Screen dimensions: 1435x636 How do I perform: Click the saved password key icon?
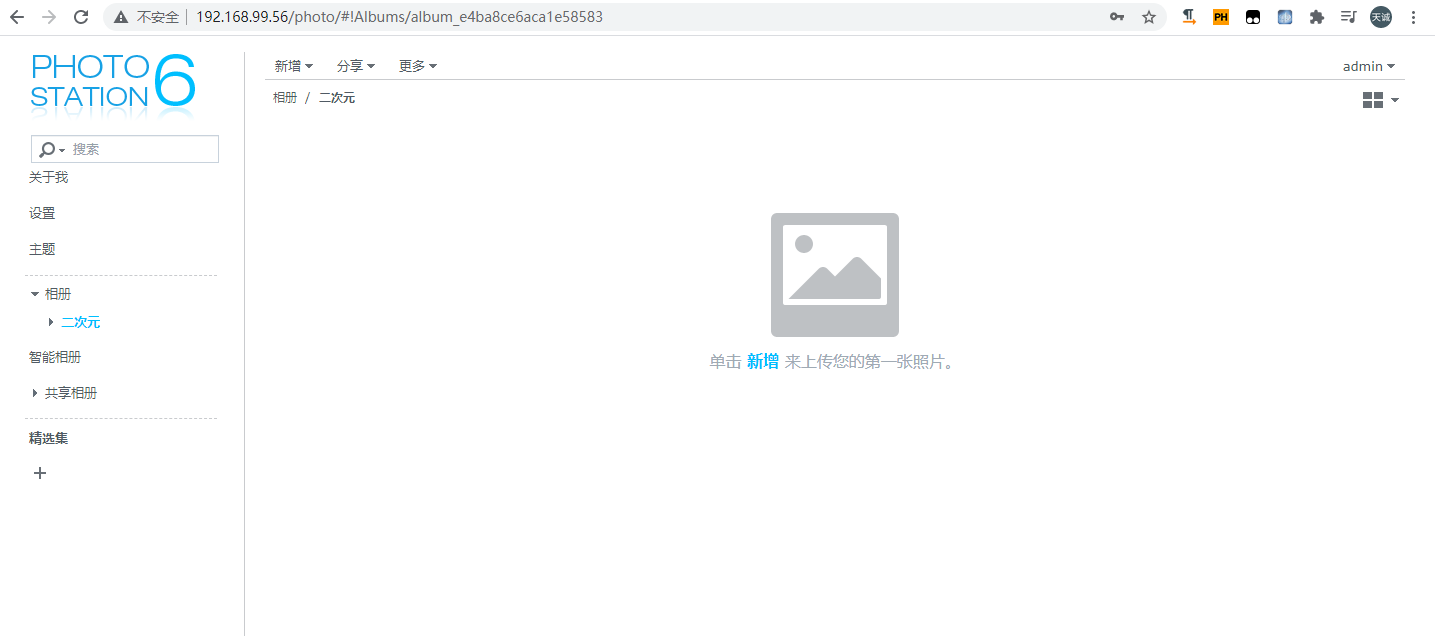click(1117, 17)
